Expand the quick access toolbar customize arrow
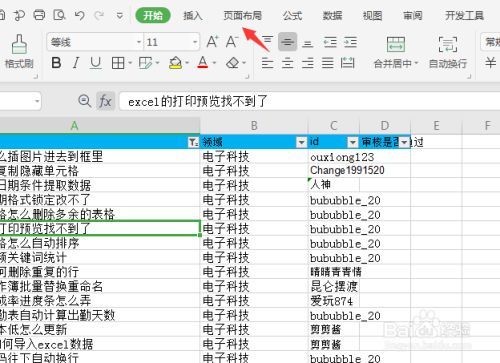 coord(120,16)
